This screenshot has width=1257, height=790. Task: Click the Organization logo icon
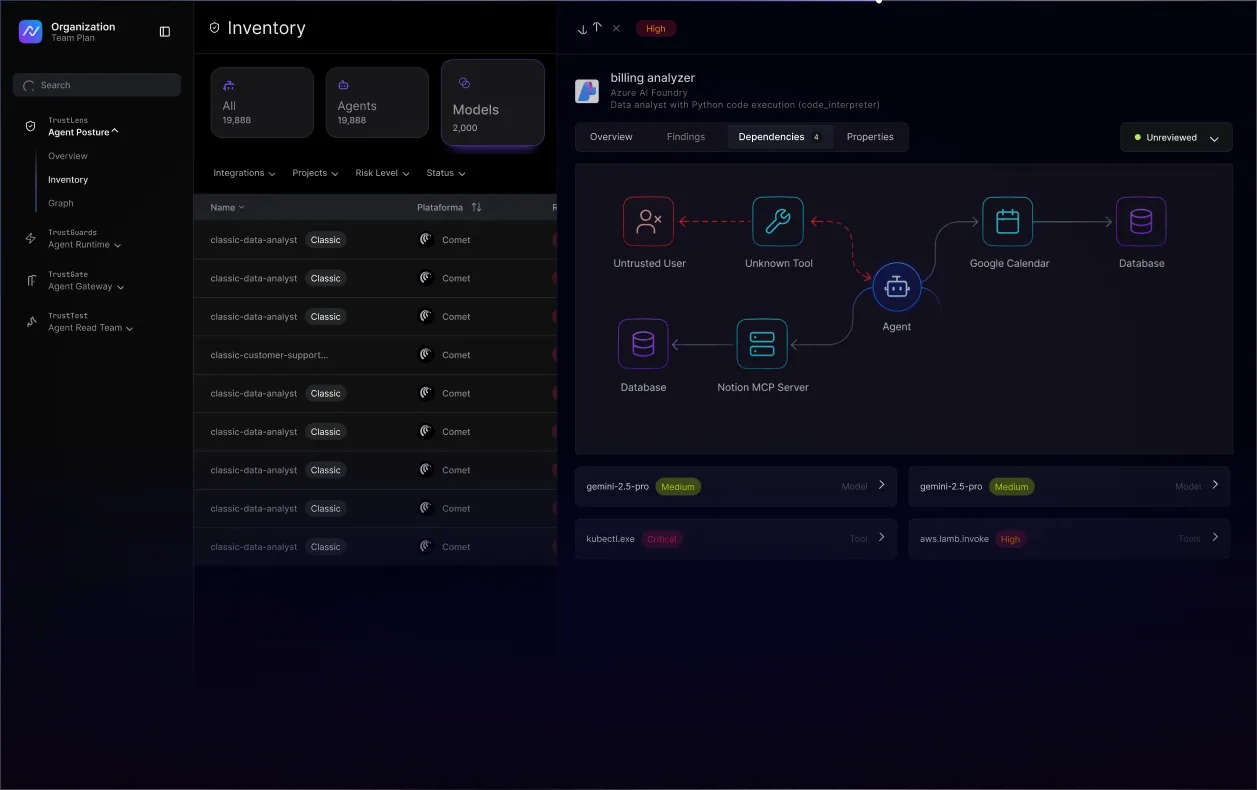point(31,32)
